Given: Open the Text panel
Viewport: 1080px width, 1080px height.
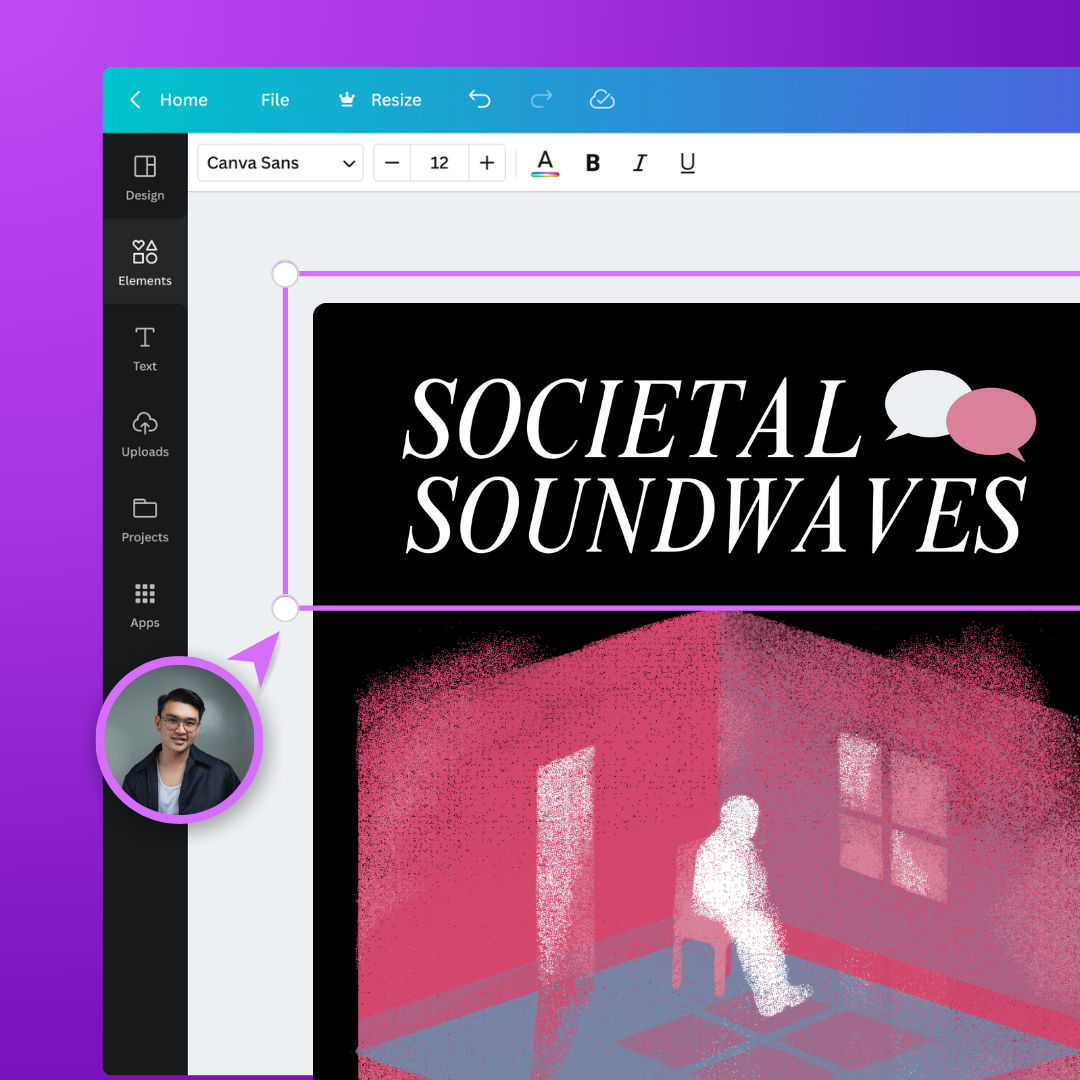Looking at the screenshot, I should (145, 349).
